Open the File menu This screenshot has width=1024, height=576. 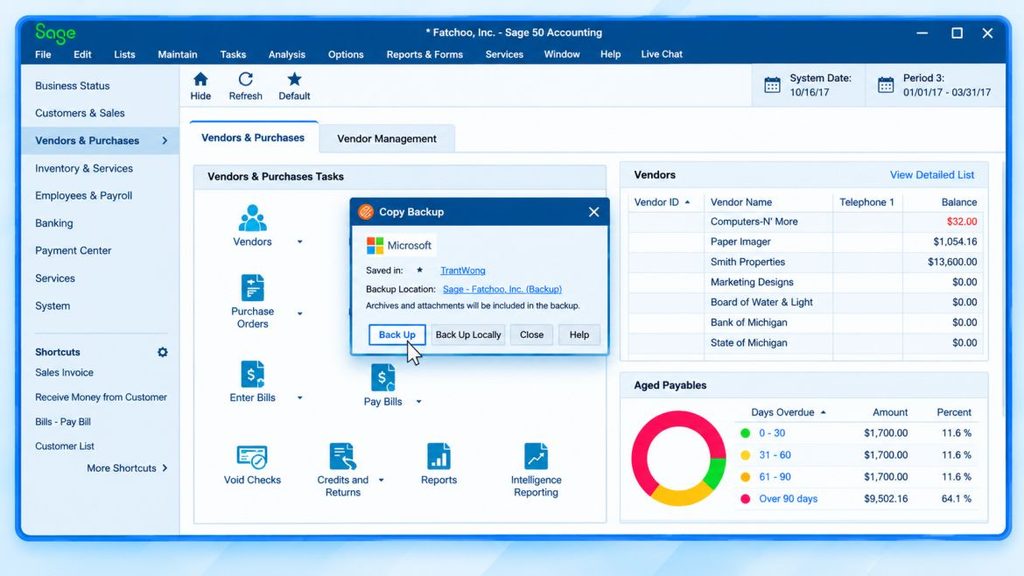[43, 54]
